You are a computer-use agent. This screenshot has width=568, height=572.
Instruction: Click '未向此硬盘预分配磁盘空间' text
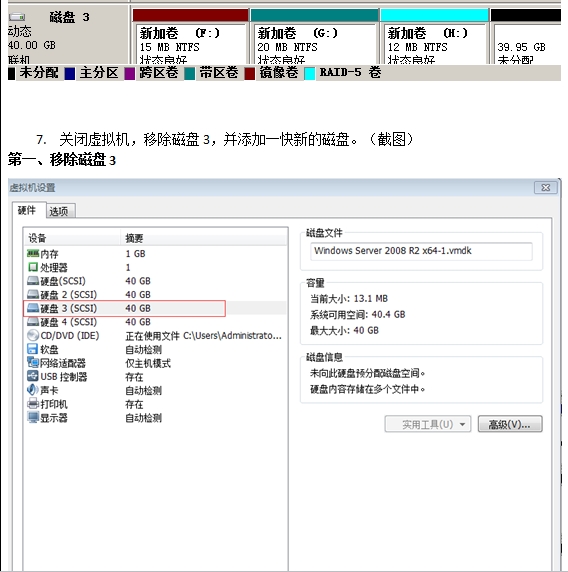367,373
